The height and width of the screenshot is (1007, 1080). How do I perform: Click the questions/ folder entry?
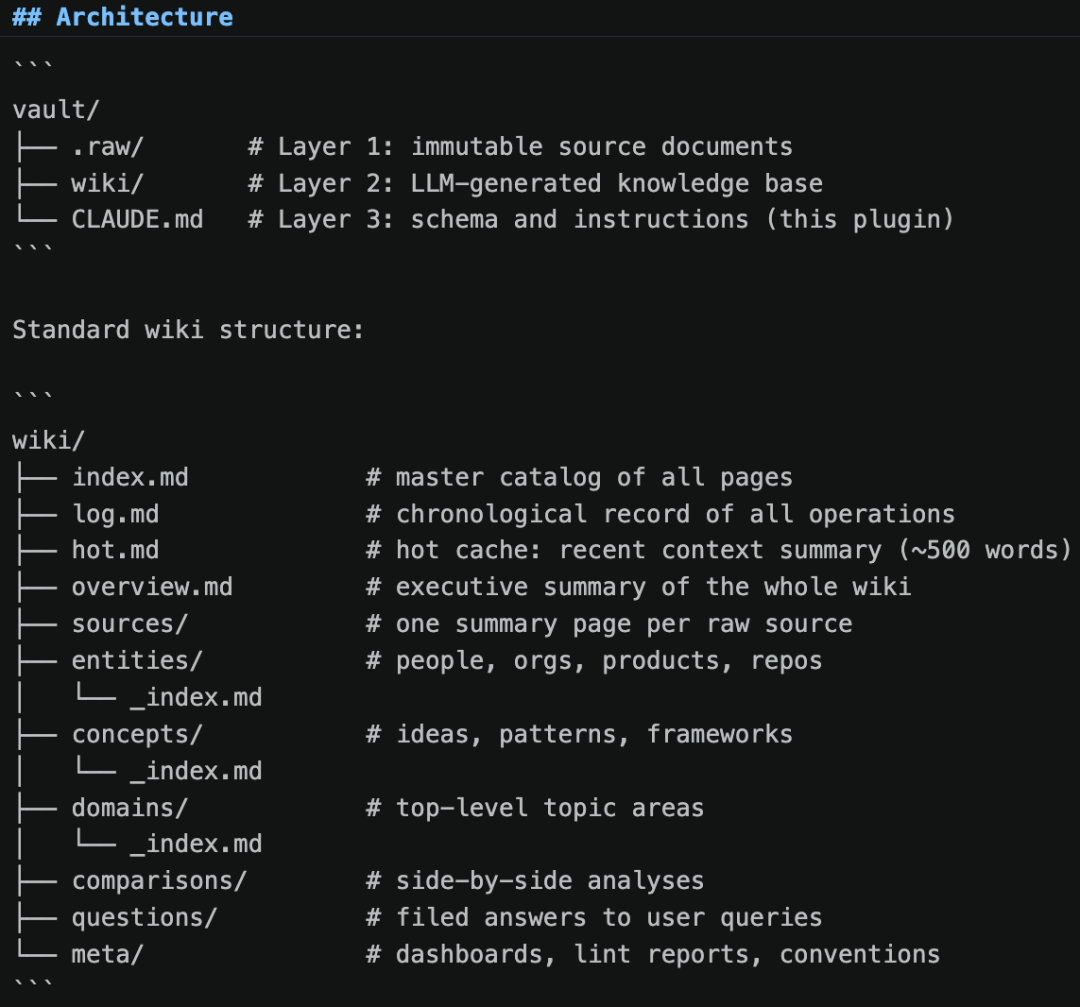145,918
